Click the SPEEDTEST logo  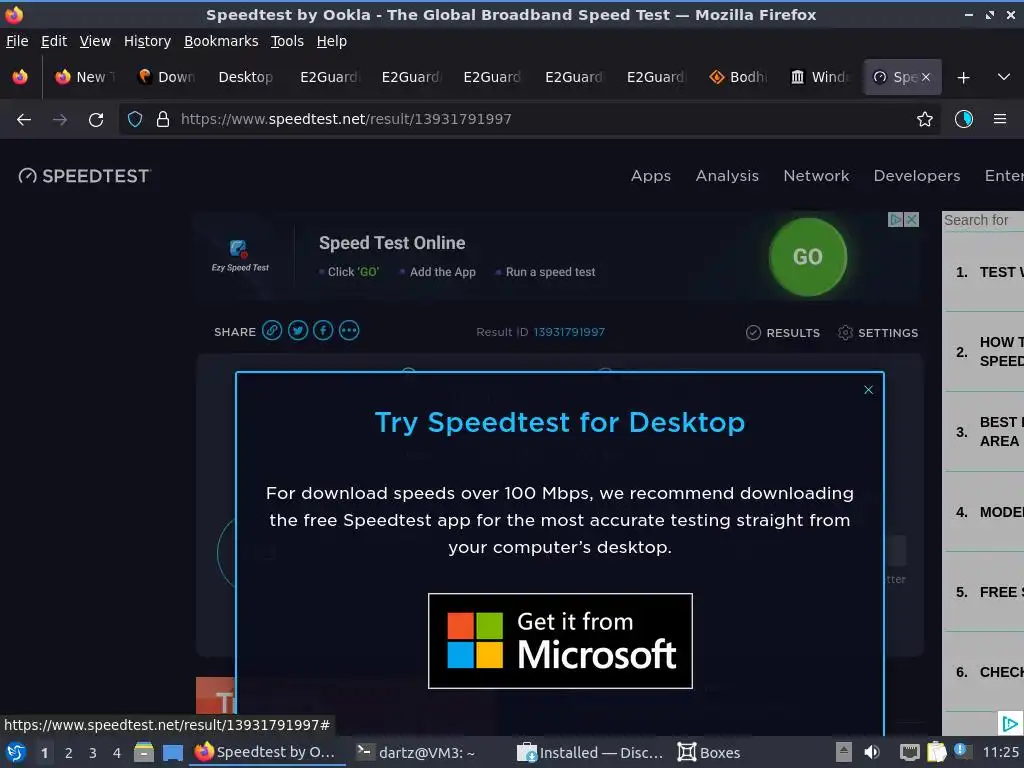tap(84, 176)
